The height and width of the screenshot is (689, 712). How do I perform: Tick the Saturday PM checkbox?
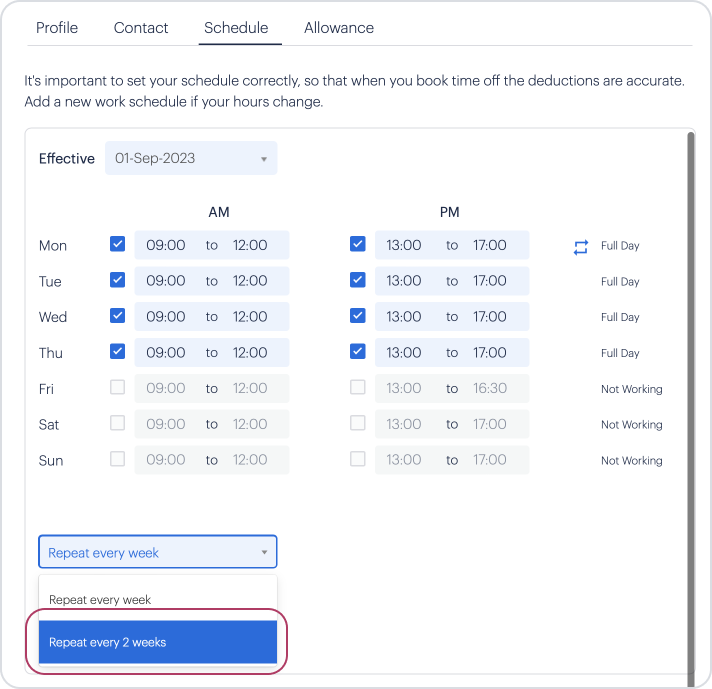pos(358,423)
